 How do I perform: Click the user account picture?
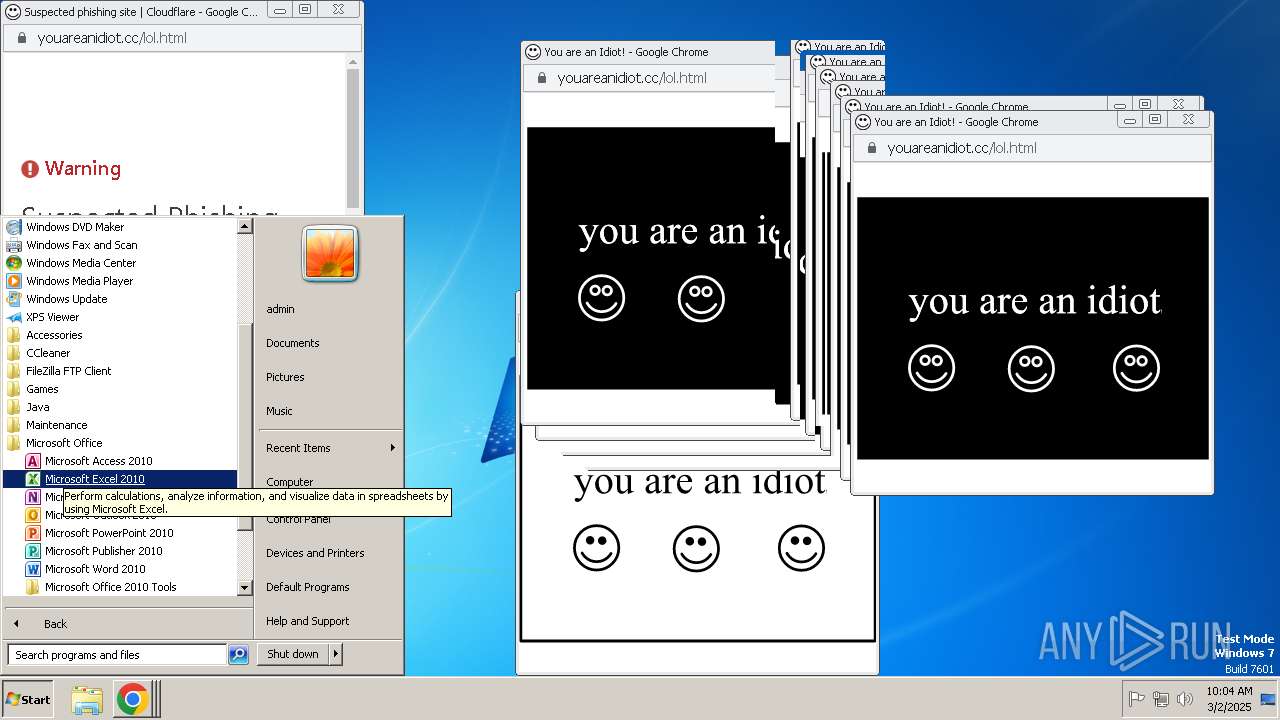330,253
